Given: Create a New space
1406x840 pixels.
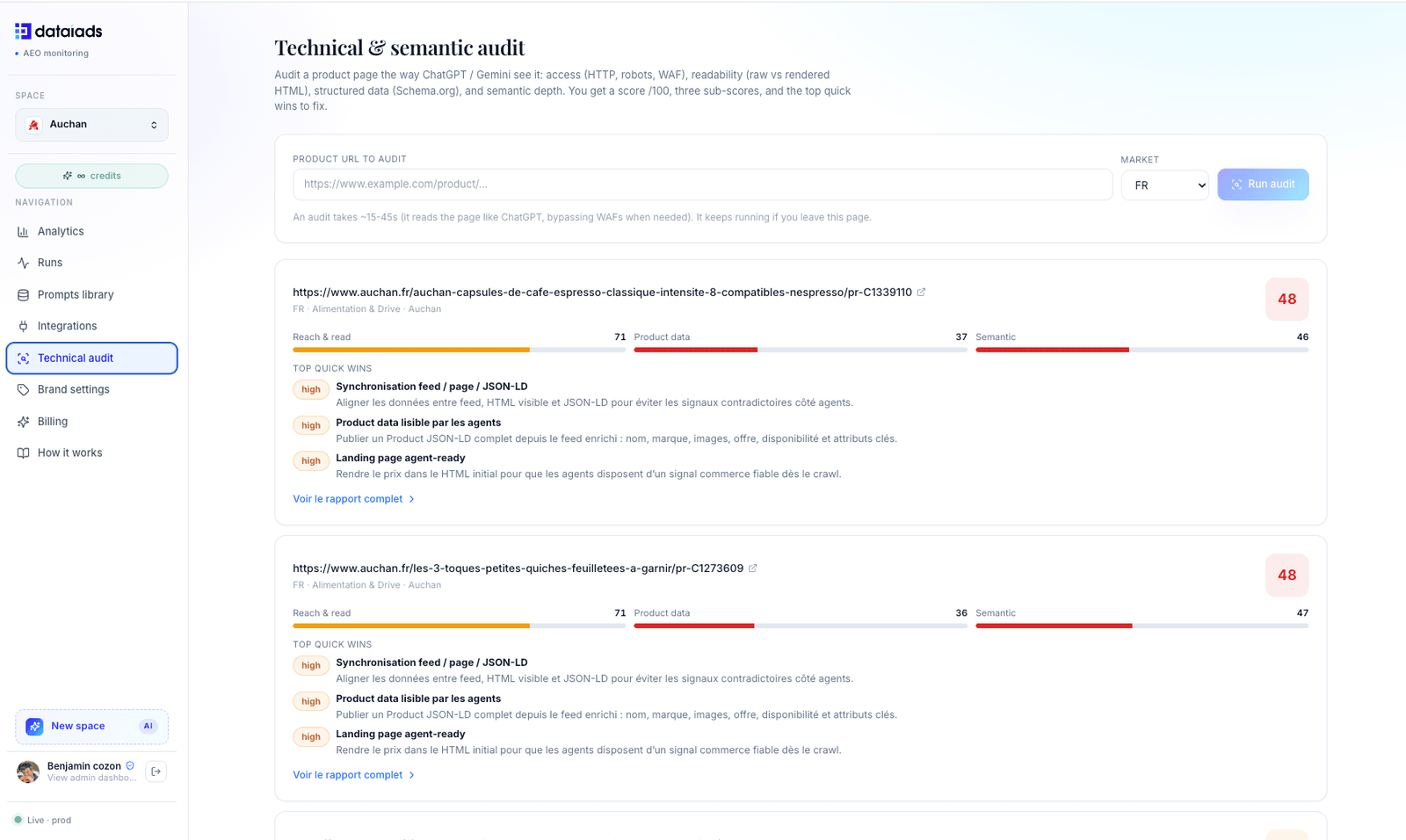Looking at the screenshot, I should pos(91,727).
